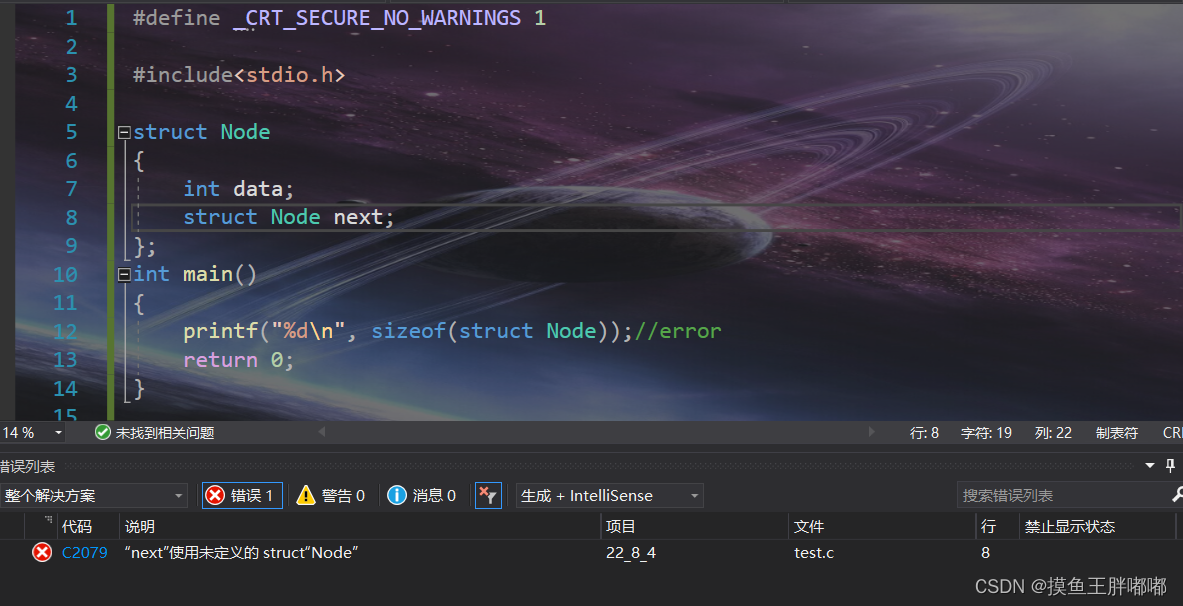The width and height of the screenshot is (1183, 606).
Task: Click the pin icon on error list panel
Action: coord(1171,466)
